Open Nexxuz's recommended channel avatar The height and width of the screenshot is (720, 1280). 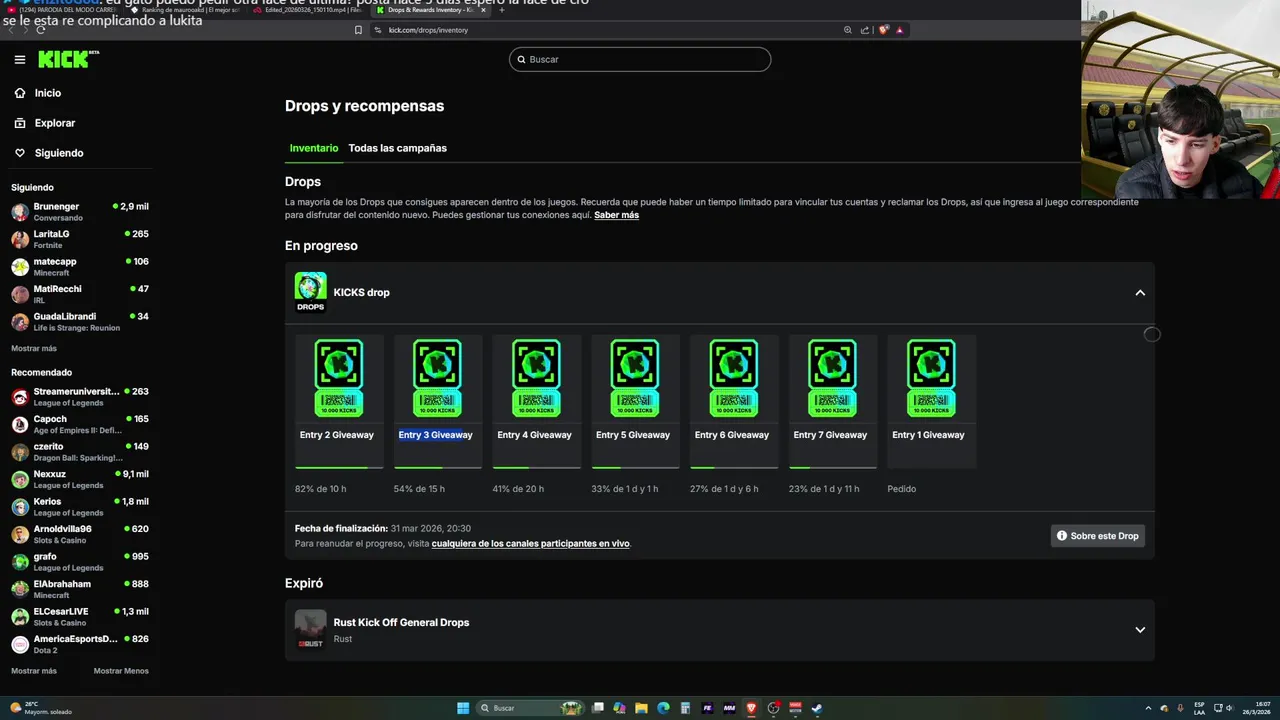tap(20, 480)
